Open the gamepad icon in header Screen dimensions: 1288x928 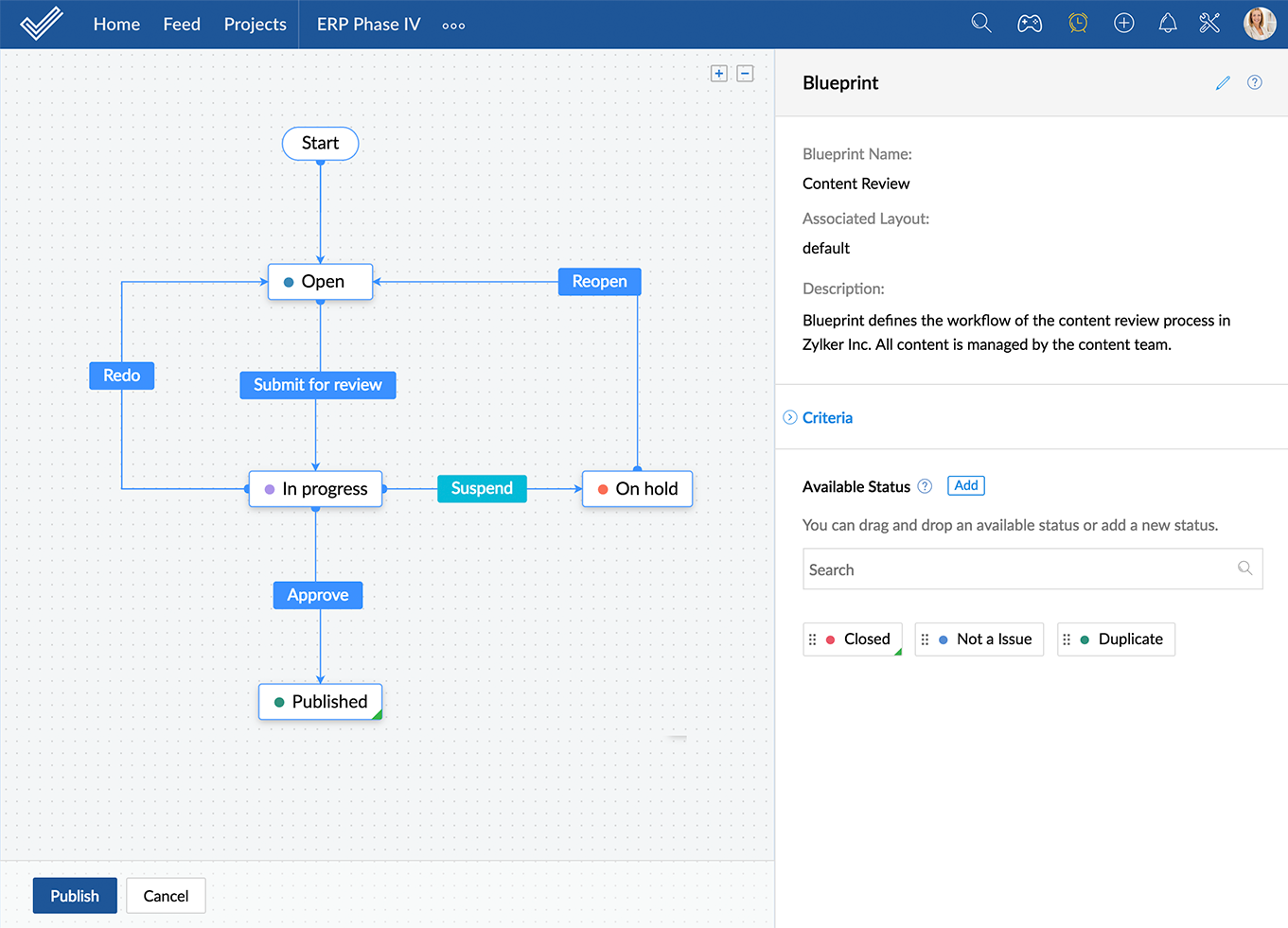(1030, 24)
